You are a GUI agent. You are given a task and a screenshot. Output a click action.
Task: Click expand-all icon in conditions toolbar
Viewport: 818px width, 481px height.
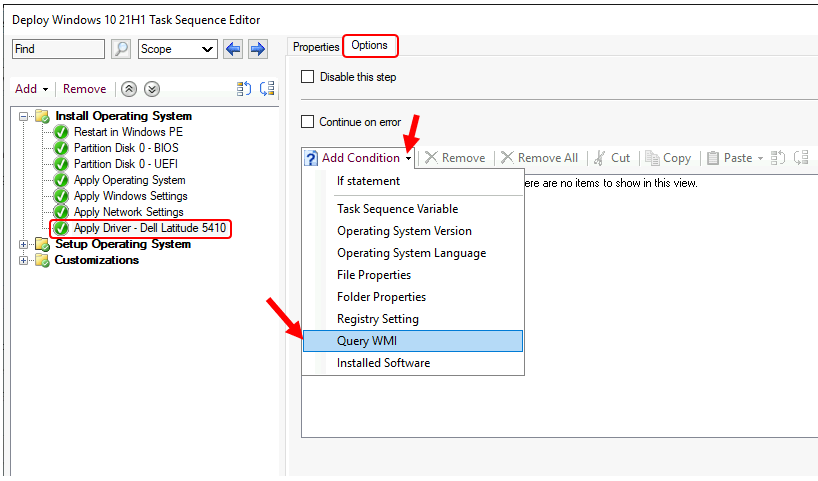[778, 158]
